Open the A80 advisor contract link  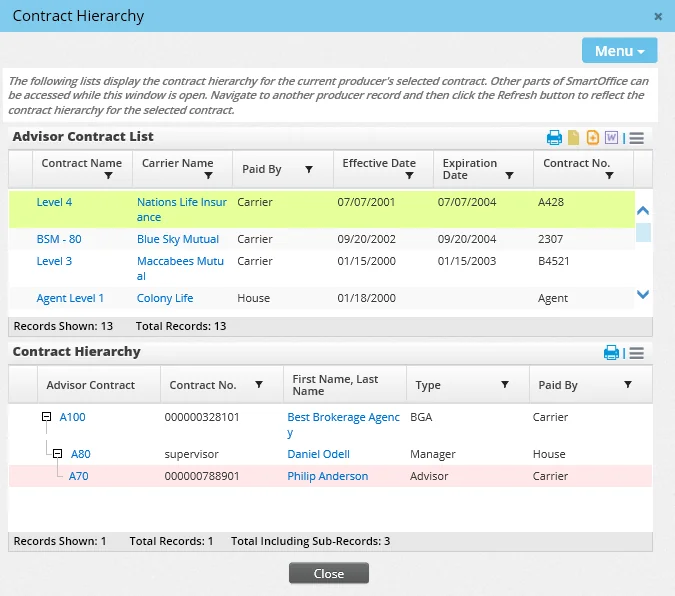click(81, 454)
